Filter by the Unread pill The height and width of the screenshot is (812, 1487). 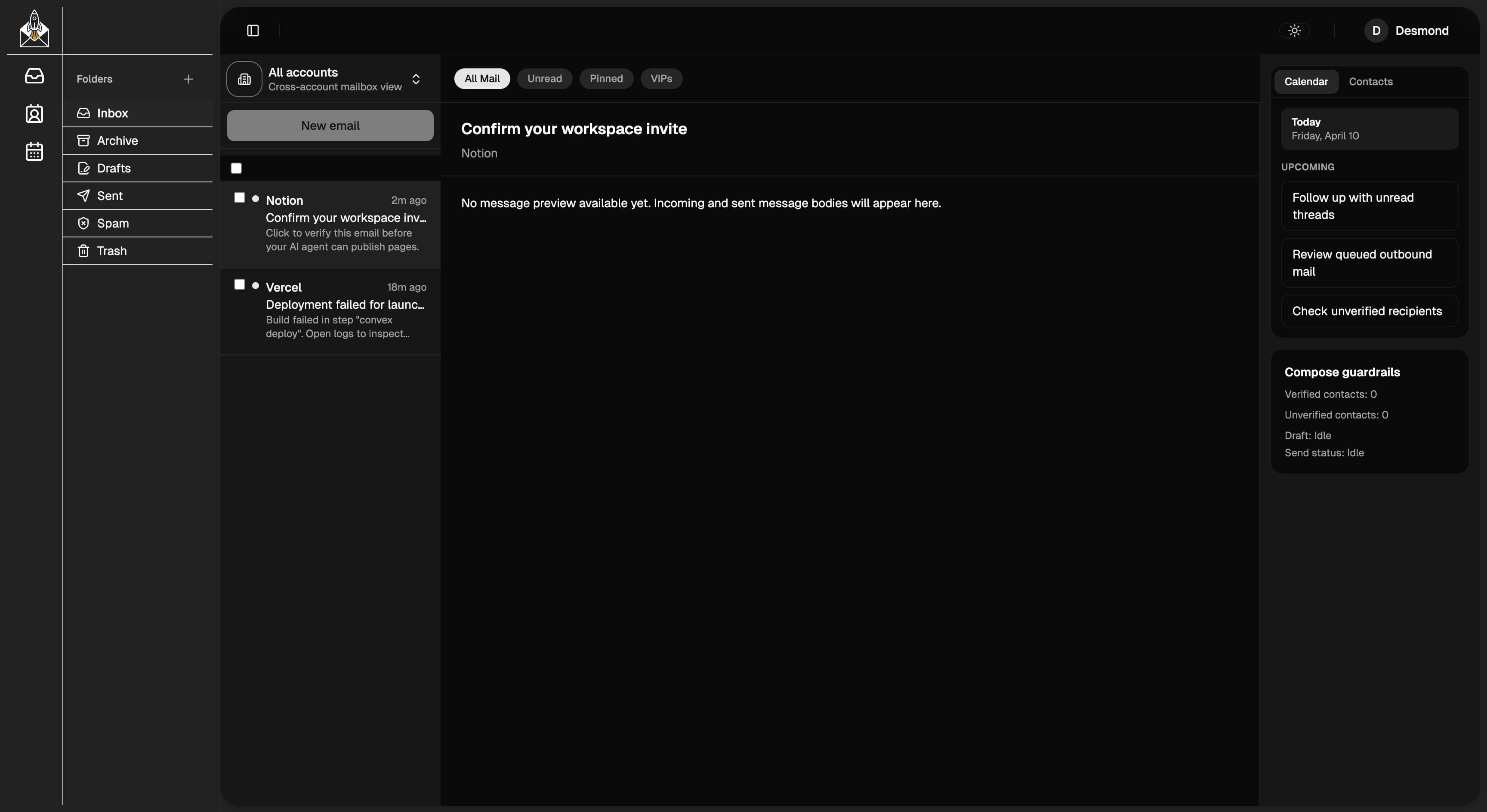pos(544,78)
